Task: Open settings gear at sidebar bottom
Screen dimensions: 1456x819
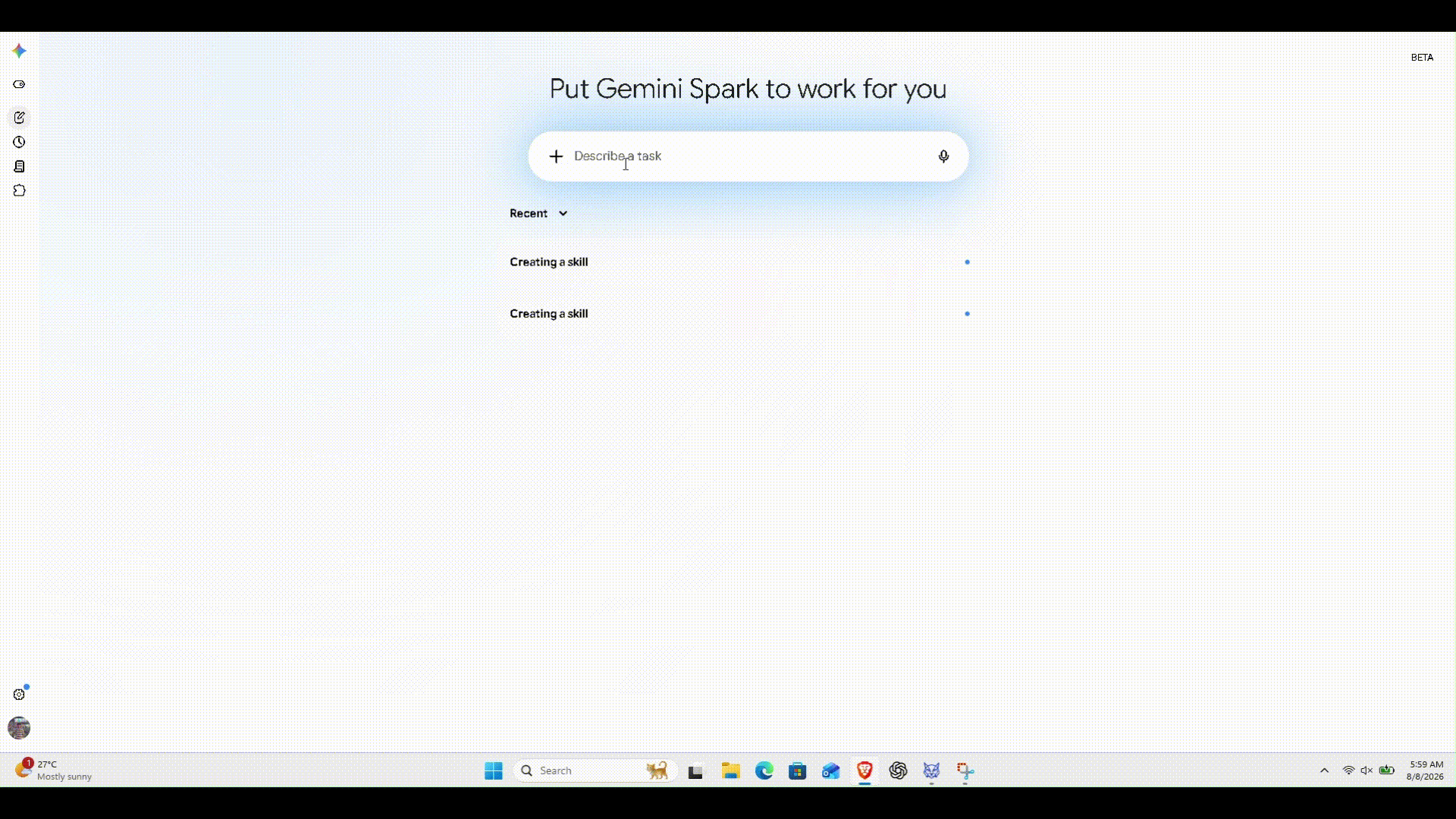Action: coord(19,694)
